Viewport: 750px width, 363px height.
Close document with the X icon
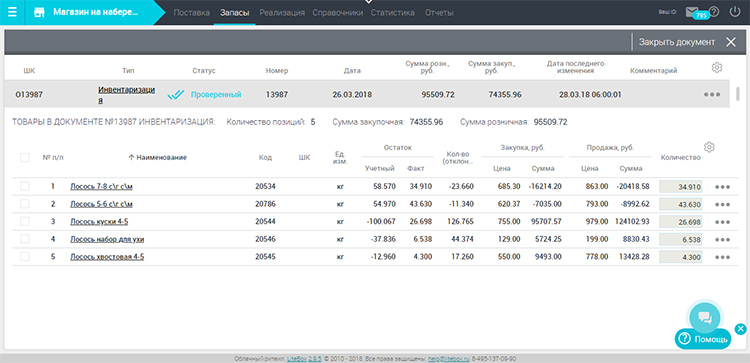pyautogui.click(x=730, y=42)
